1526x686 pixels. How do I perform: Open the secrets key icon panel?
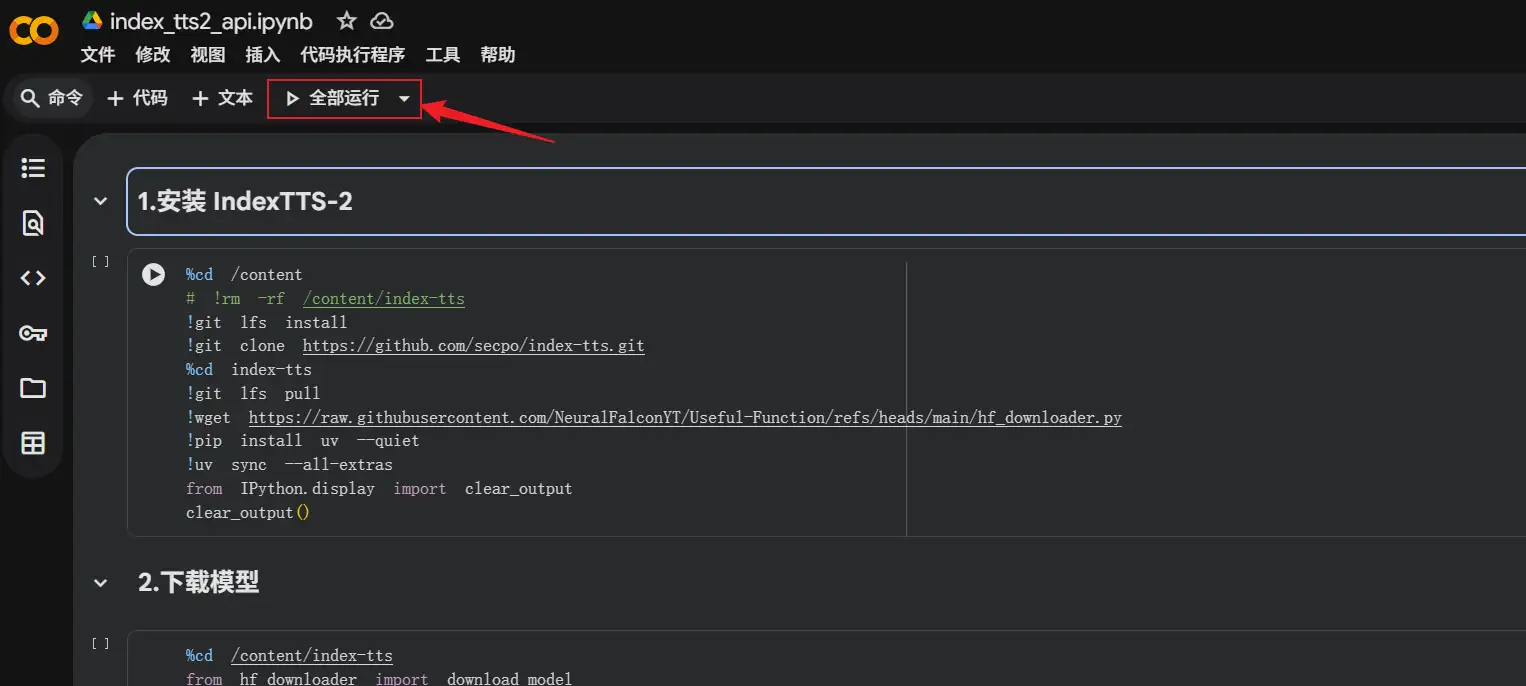33,333
